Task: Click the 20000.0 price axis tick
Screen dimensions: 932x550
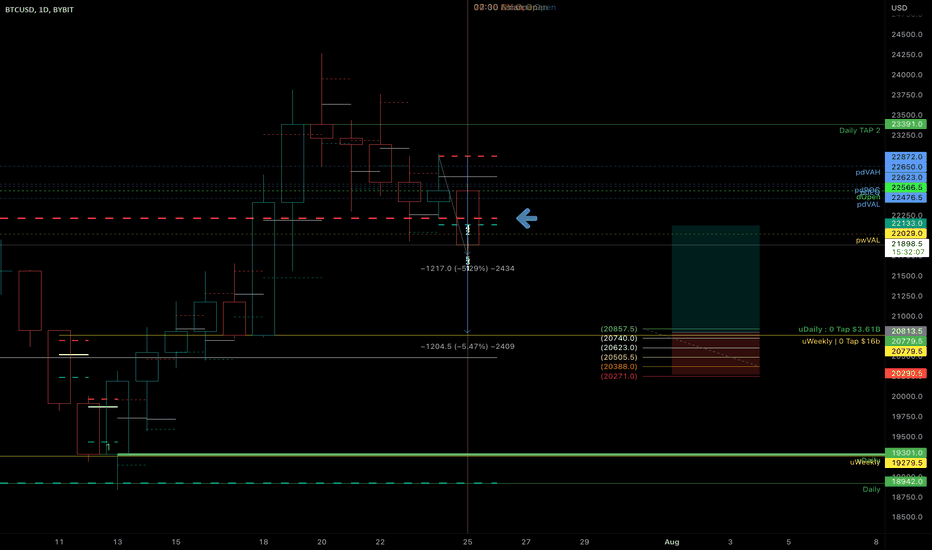Action: [907, 397]
